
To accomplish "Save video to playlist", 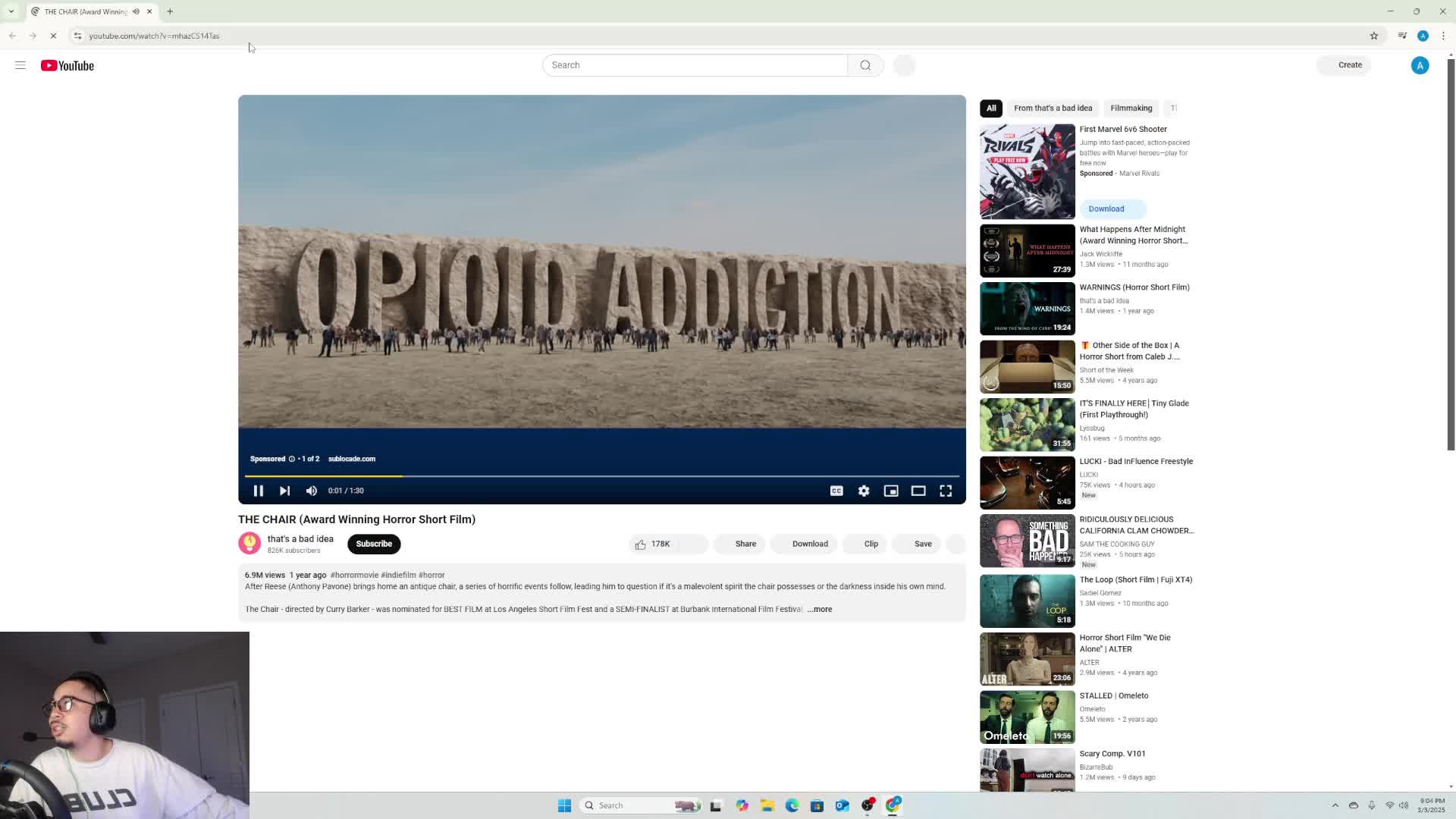I will tap(917, 544).
